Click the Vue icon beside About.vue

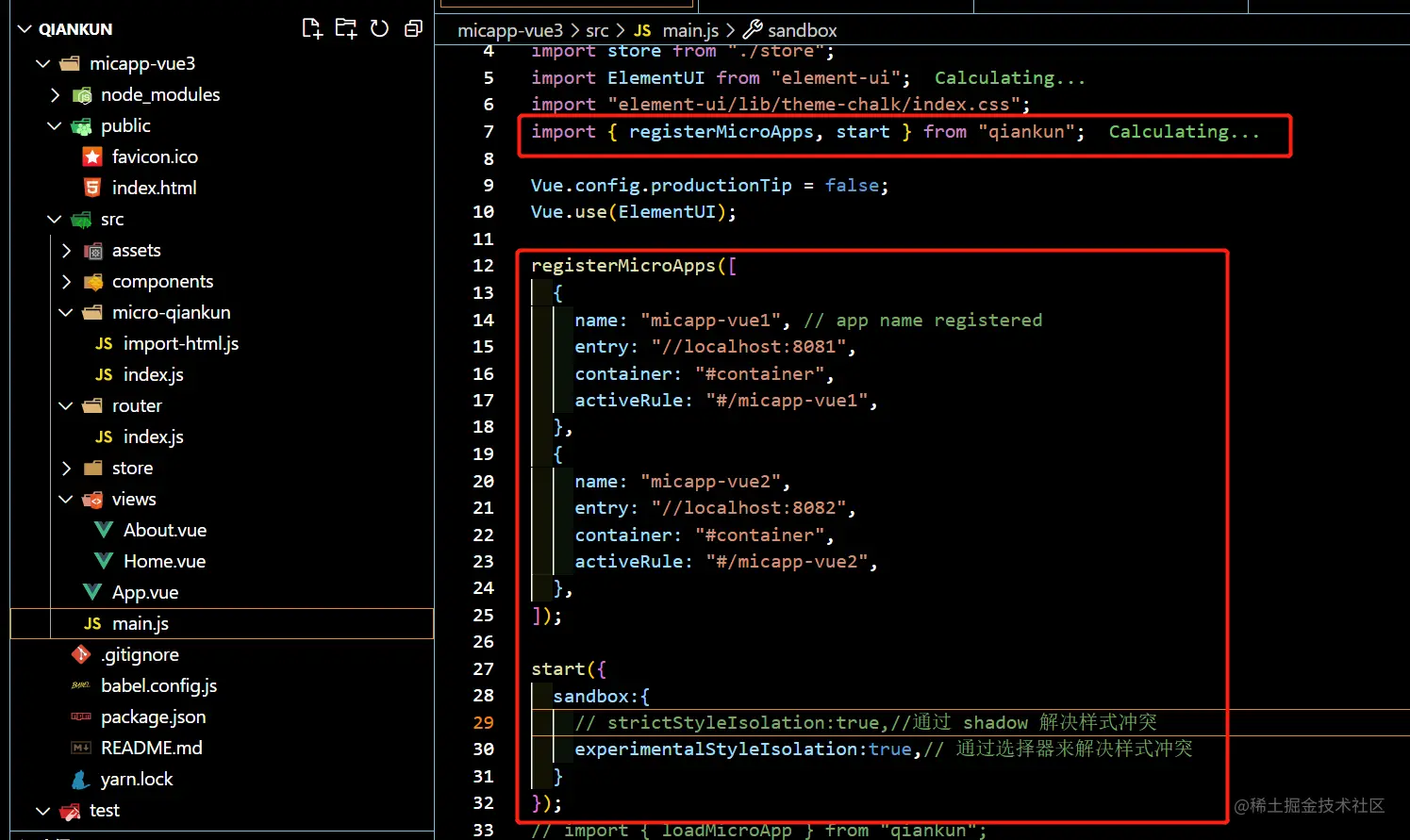point(104,530)
